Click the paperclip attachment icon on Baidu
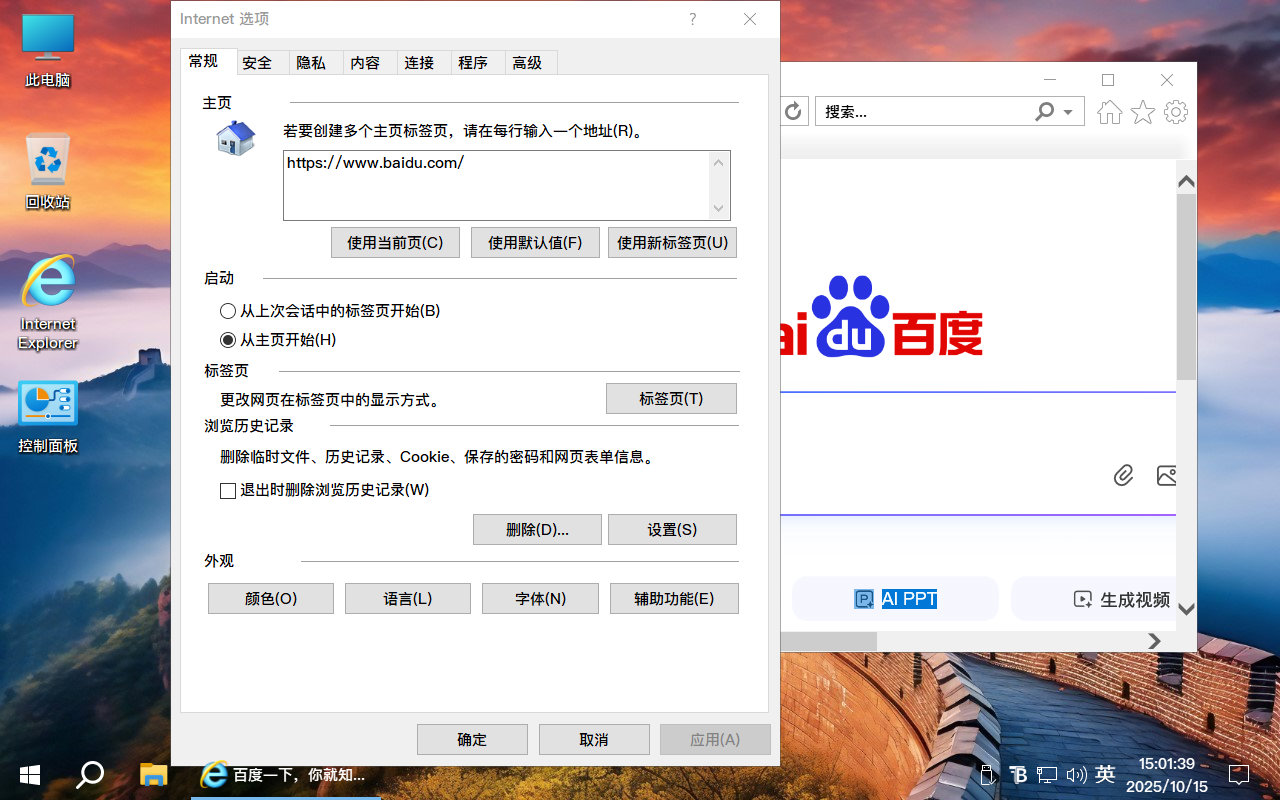This screenshot has width=1280, height=800. 1123,476
